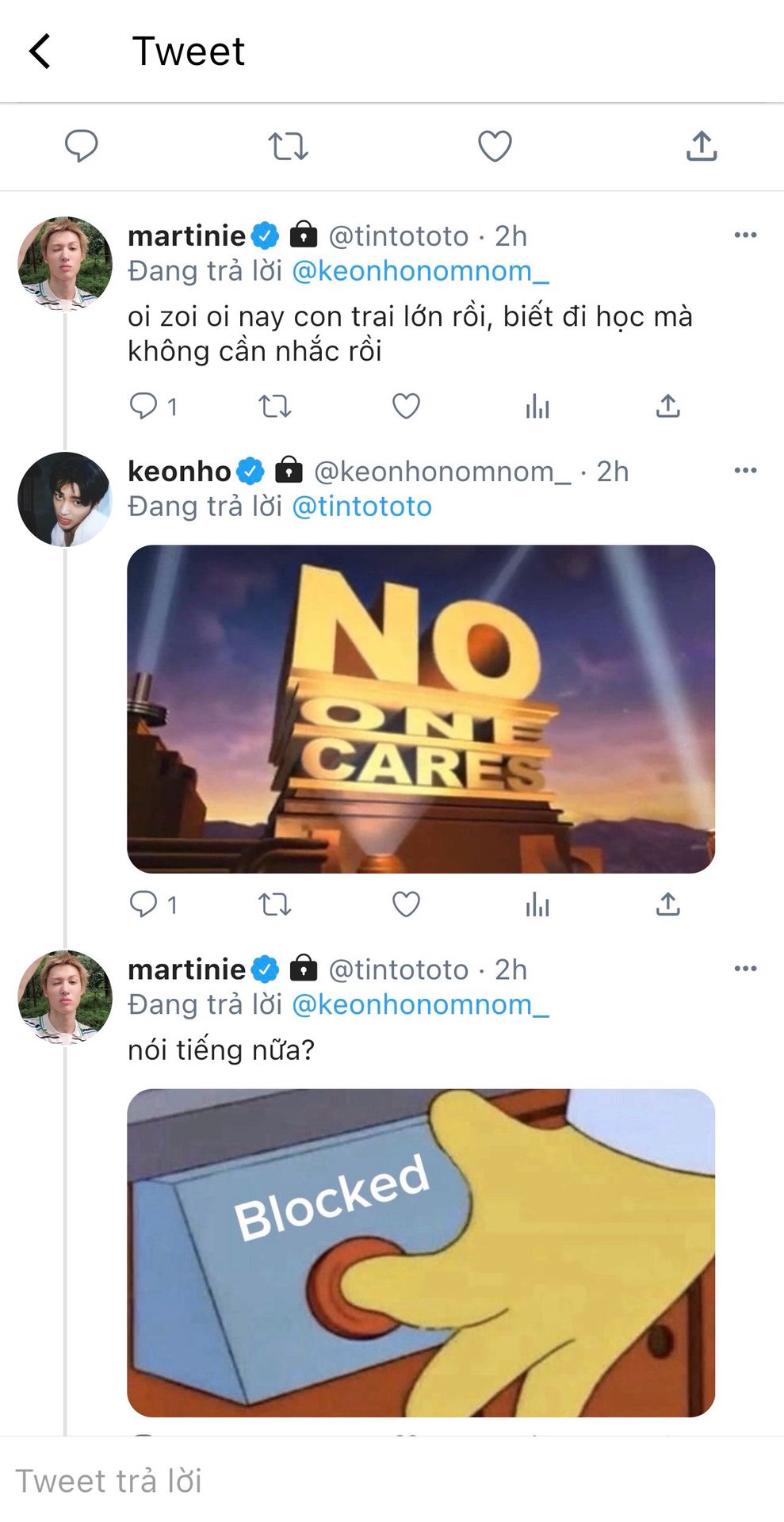
Task: Like the main tweet with the top heart icon
Action: click(495, 146)
